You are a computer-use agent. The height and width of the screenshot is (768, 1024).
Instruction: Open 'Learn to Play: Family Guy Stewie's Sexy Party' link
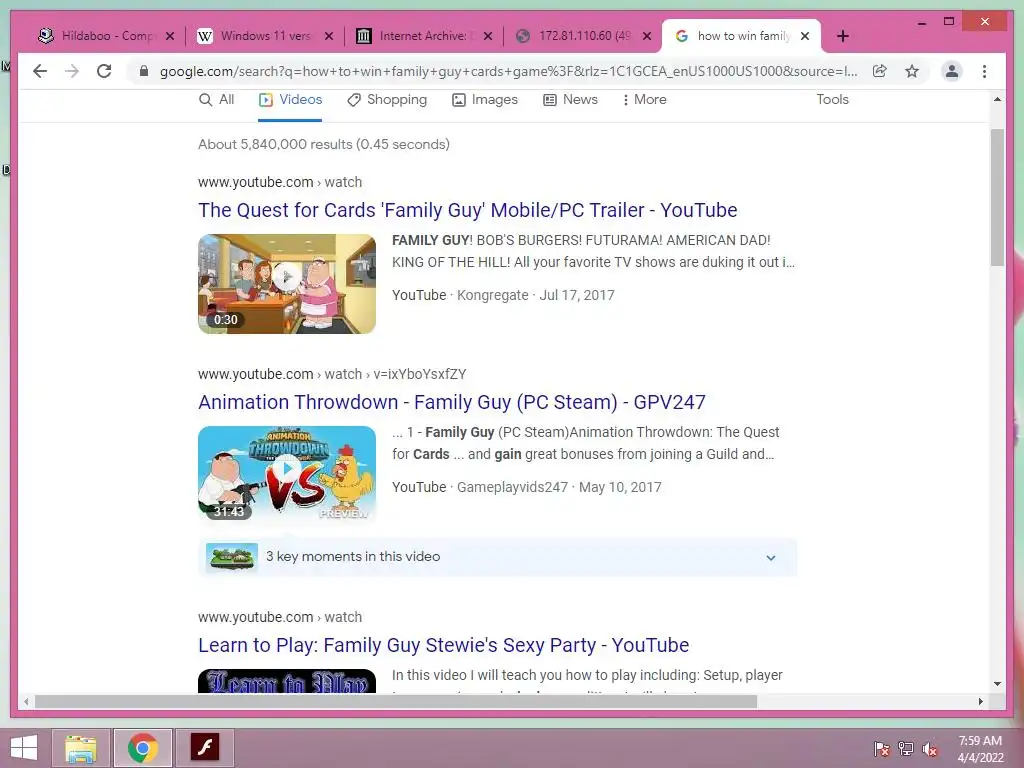443,645
